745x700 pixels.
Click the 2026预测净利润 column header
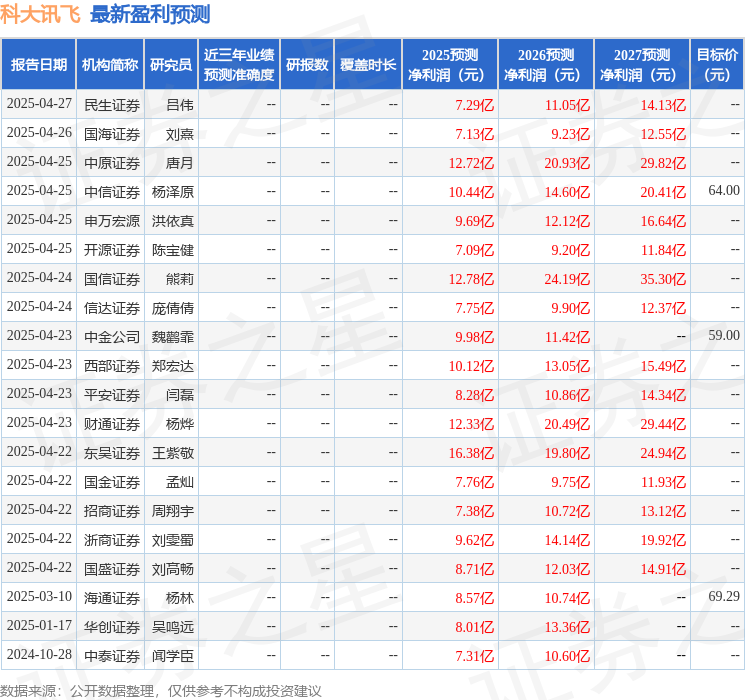pos(546,65)
